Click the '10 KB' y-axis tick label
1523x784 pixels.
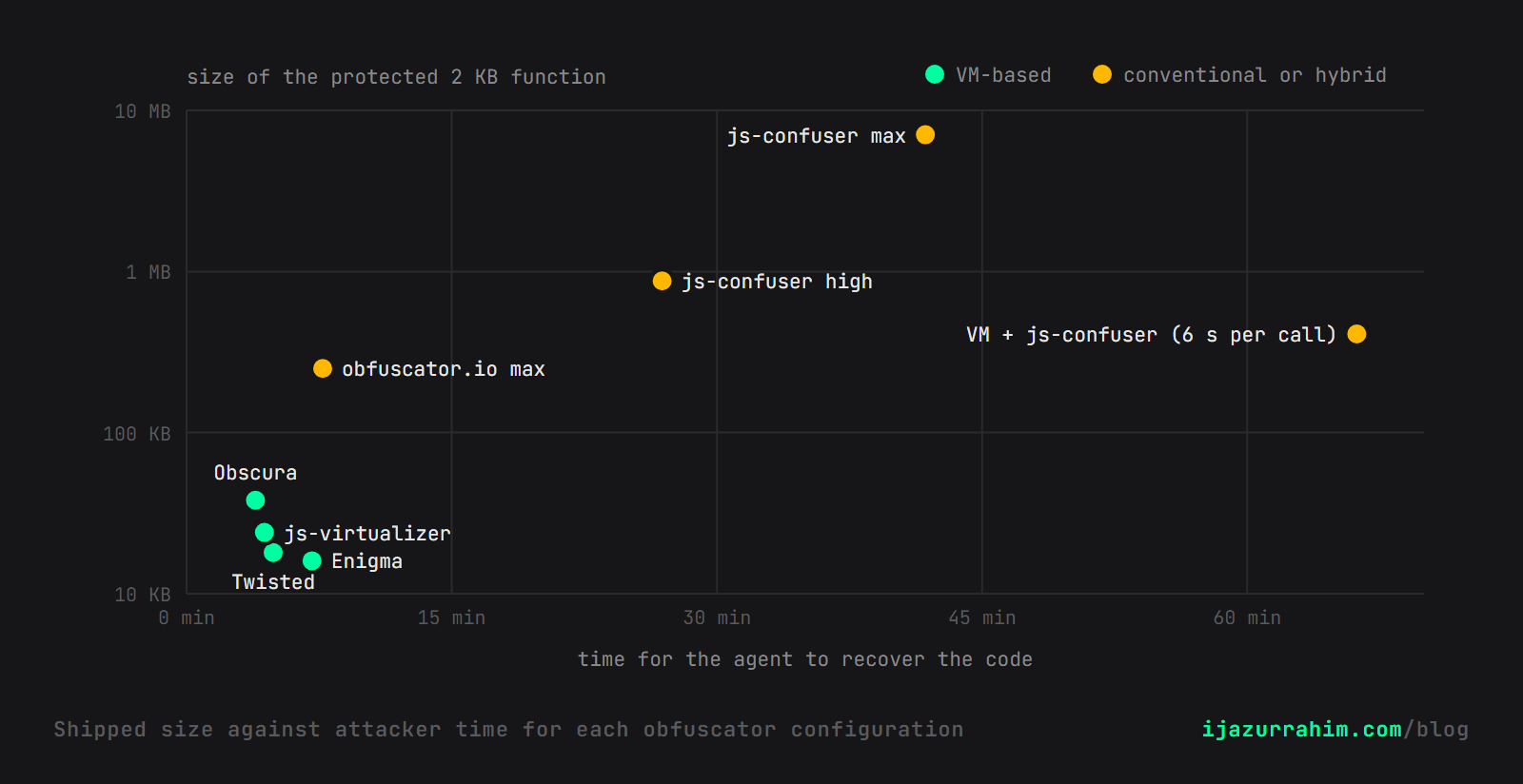coord(143,595)
